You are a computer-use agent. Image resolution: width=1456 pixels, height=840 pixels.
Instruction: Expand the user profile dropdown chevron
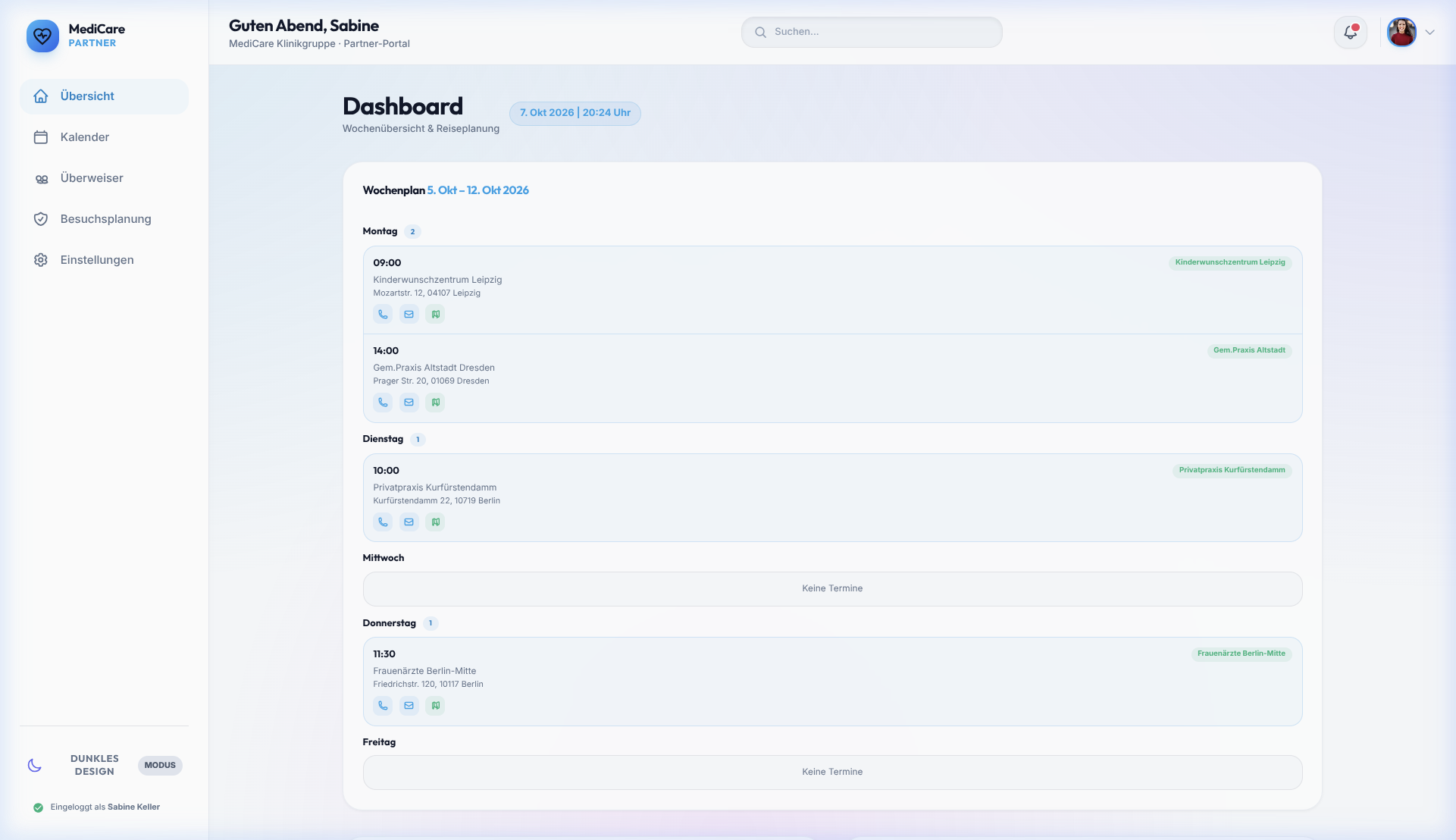tap(1430, 33)
